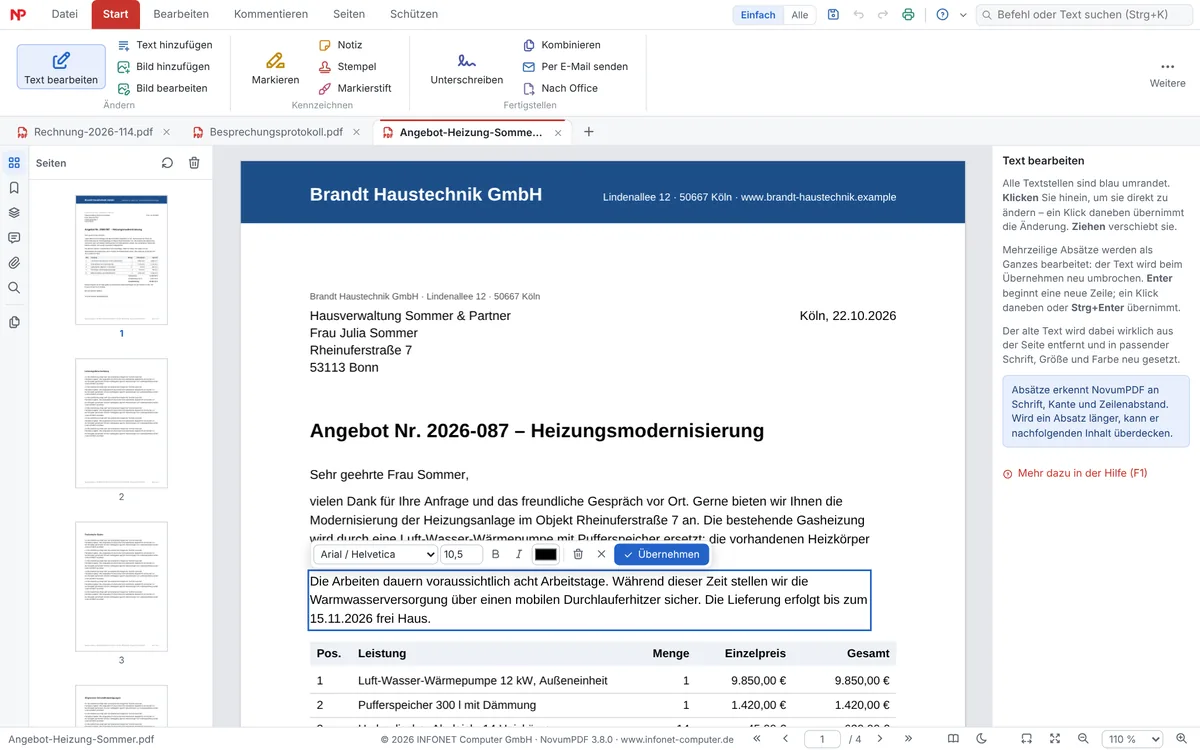Open the Weitere overflow menu
Image resolution: width=1200 pixels, height=750 pixels.
click(x=1167, y=73)
